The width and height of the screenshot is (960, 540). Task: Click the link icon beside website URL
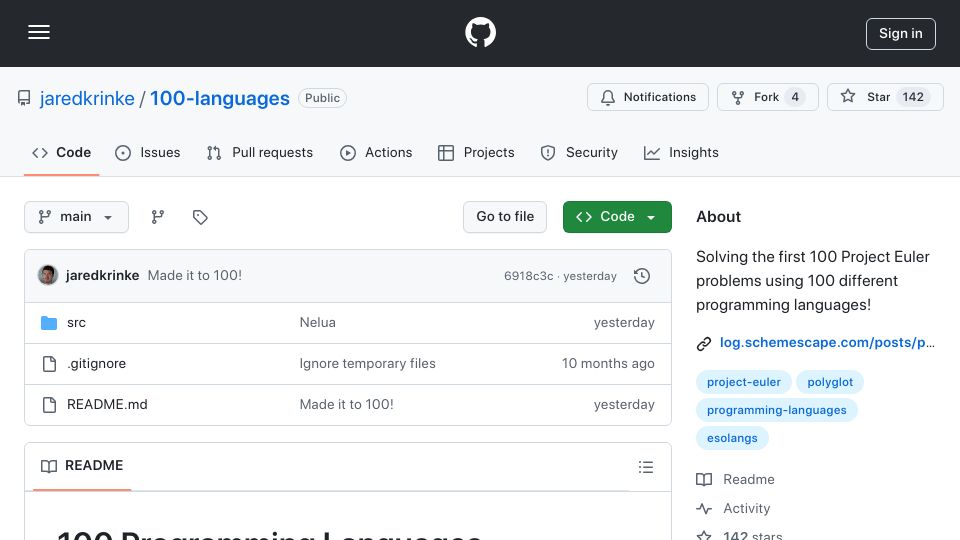(x=704, y=343)
